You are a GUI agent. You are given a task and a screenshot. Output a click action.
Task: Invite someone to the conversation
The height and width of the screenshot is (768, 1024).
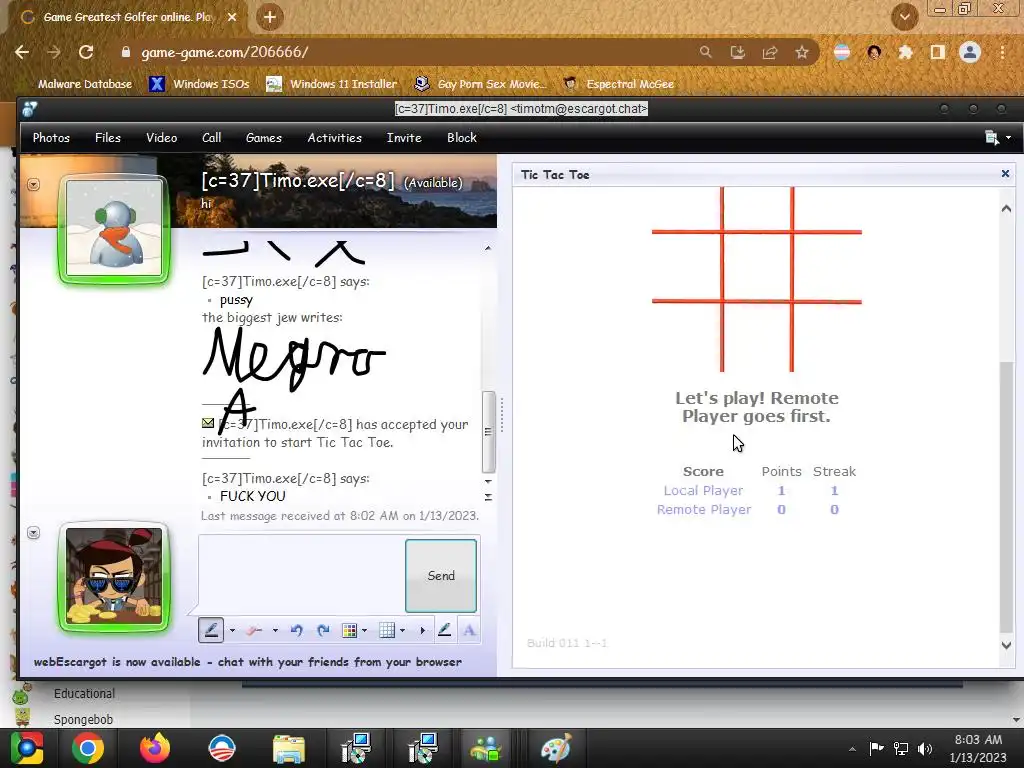point(404,138)
